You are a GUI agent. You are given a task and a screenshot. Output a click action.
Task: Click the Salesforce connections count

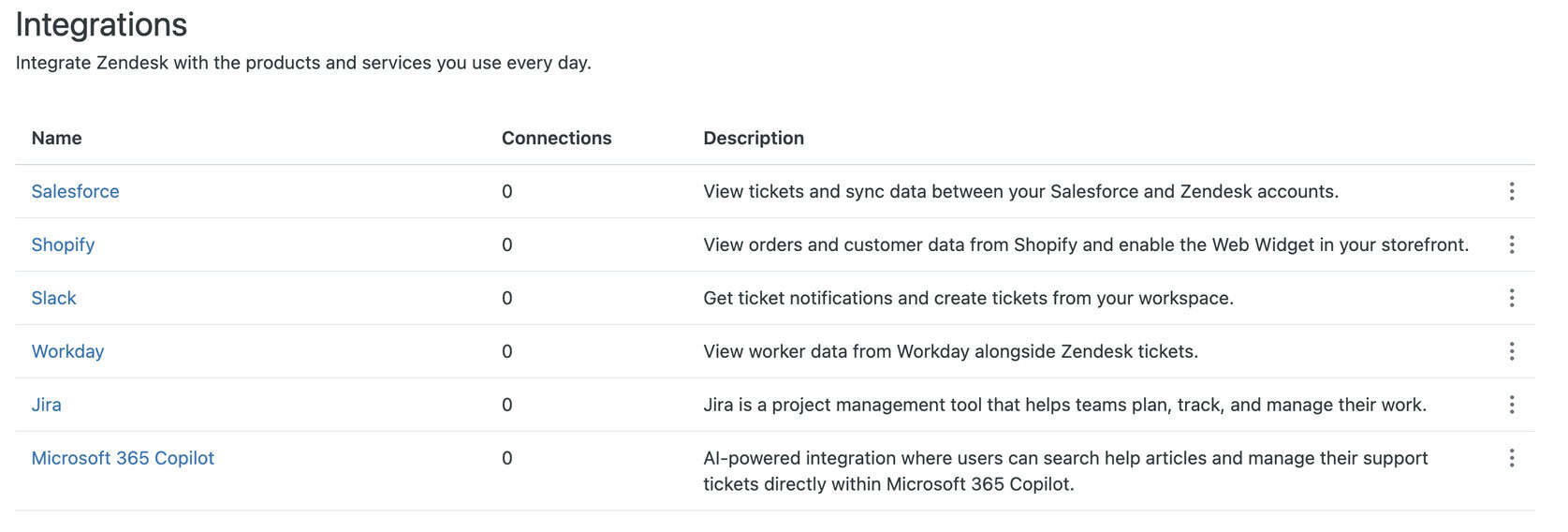506,191
